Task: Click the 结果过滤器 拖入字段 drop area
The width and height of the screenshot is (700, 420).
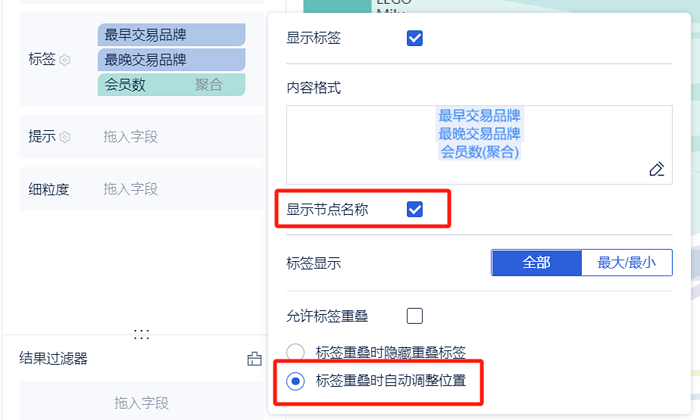Action: [x=142, y=403]
